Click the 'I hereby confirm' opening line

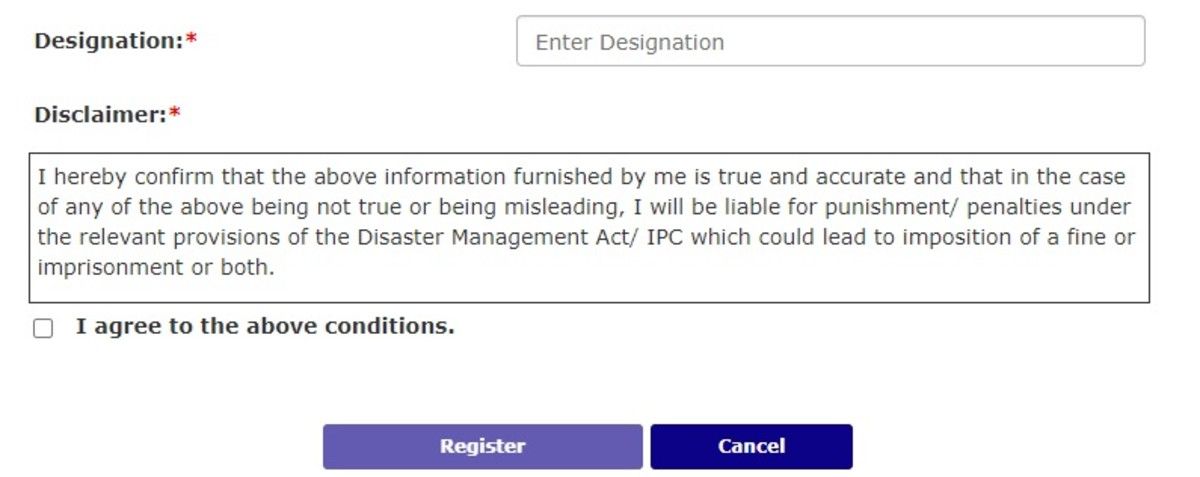pos(582,177)
